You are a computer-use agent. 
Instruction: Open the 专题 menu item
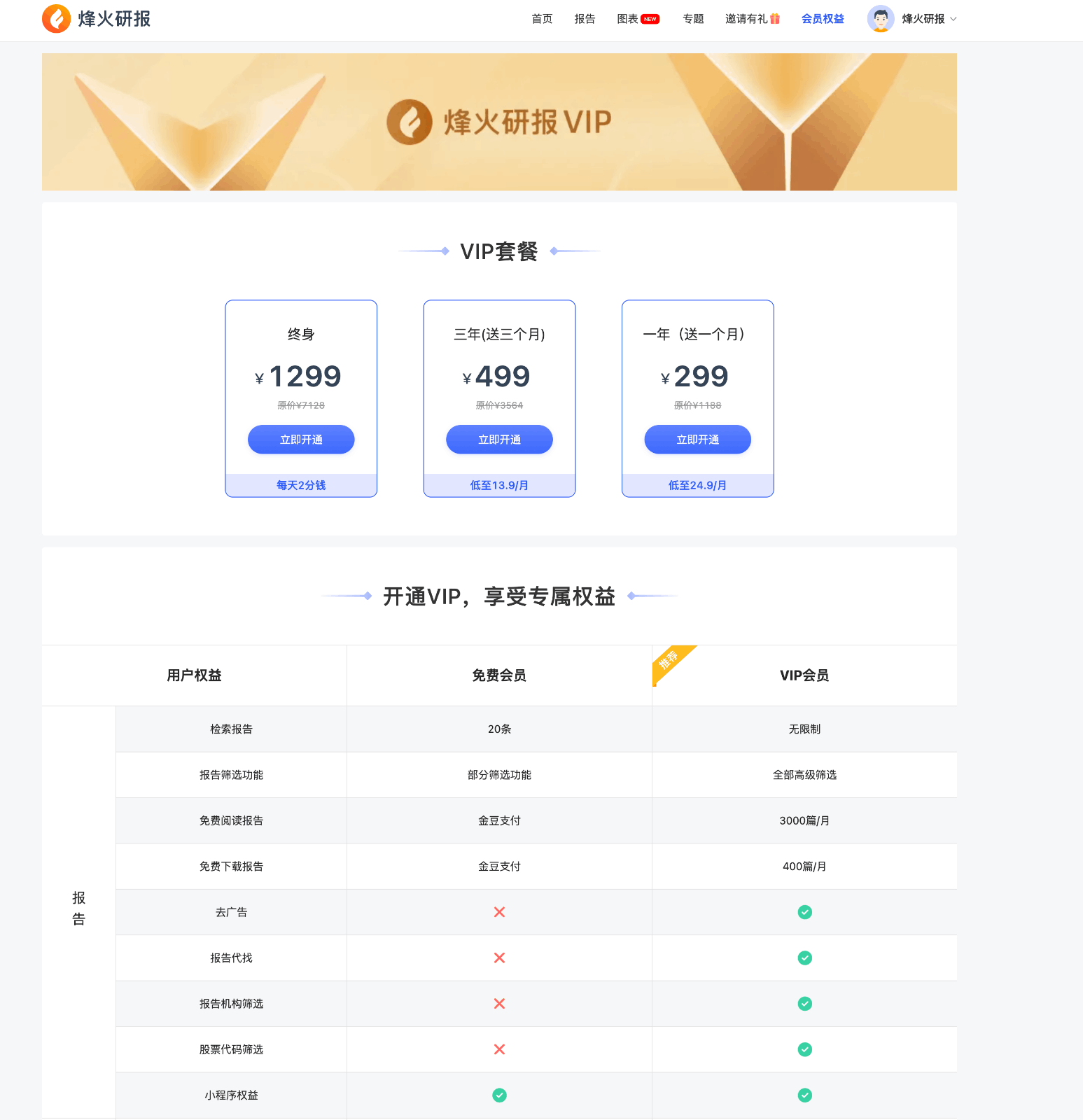coord(693,19)
